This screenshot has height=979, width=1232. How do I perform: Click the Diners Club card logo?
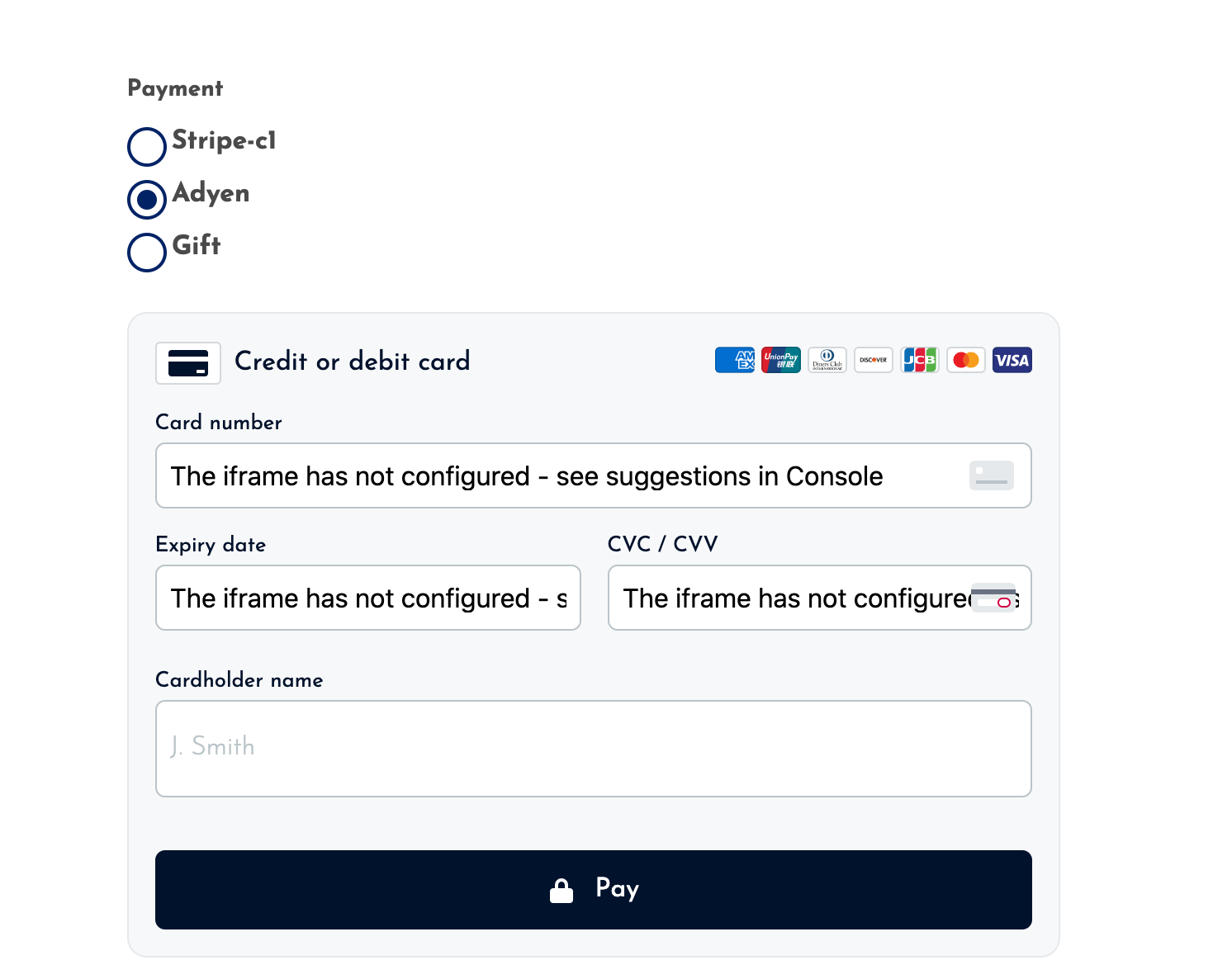[x=827, y=360]
